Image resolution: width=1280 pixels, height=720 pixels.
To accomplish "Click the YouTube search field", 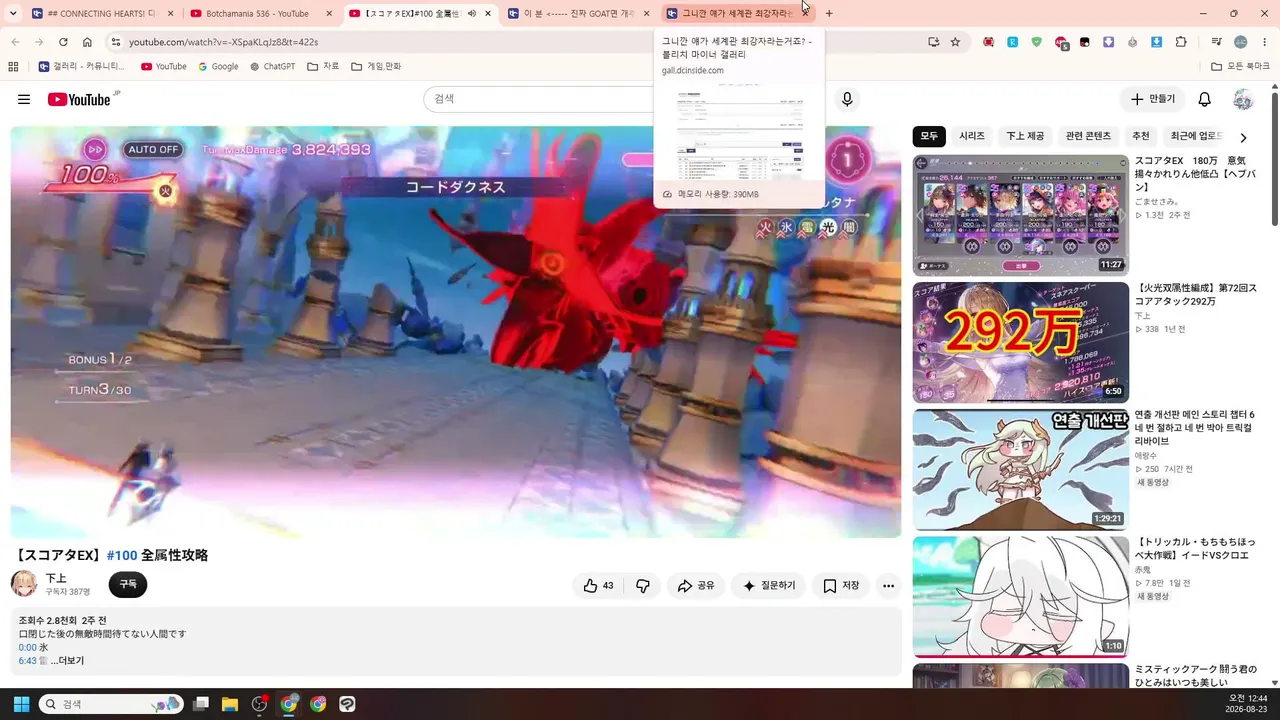I will pos(540,99).
